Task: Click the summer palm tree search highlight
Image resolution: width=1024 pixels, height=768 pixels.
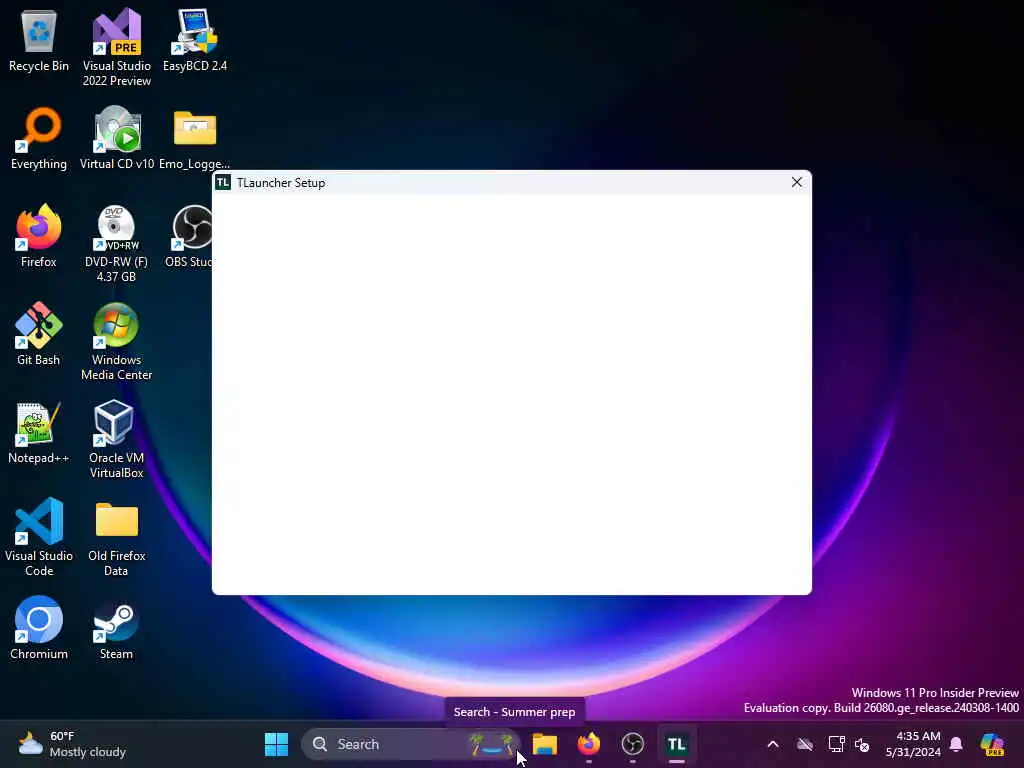Action: 493,744
